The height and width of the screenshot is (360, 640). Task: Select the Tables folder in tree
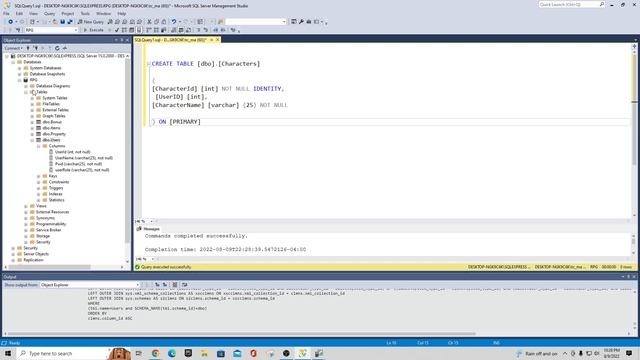coord(41,92)
